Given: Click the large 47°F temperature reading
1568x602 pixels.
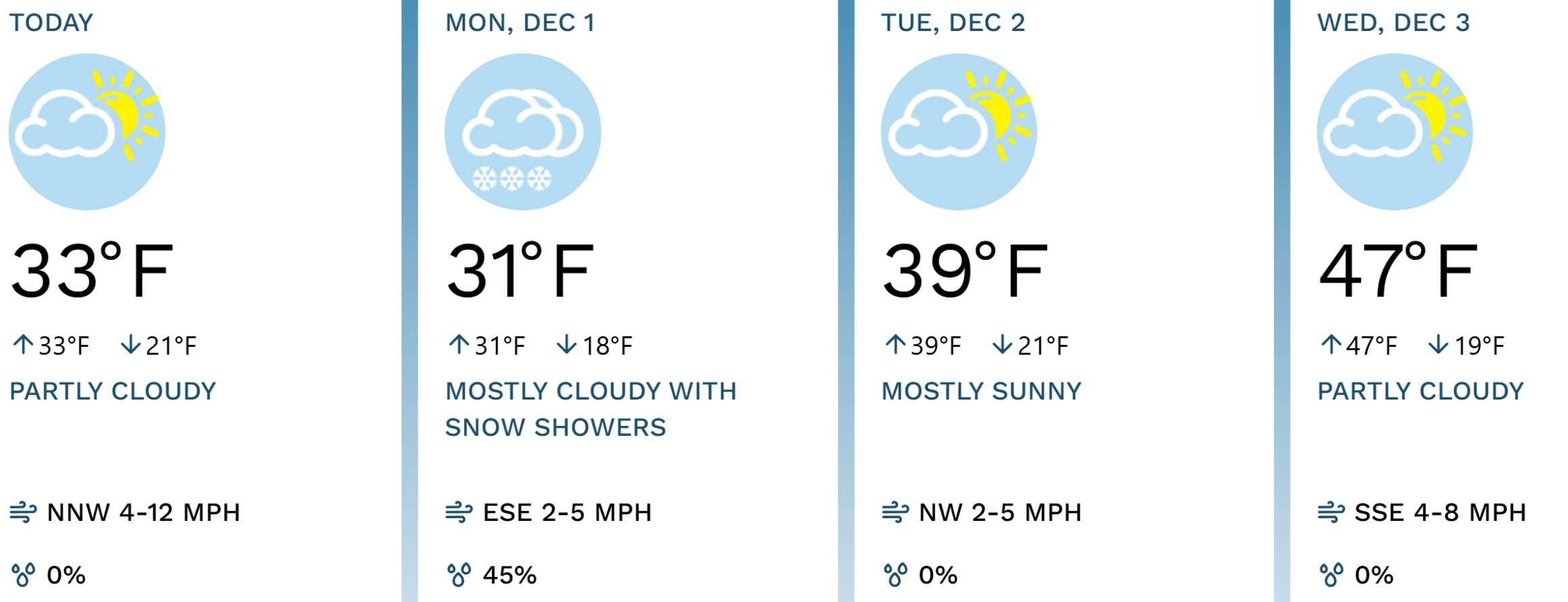Looking at the screenshot, I should click(1398, 271).
